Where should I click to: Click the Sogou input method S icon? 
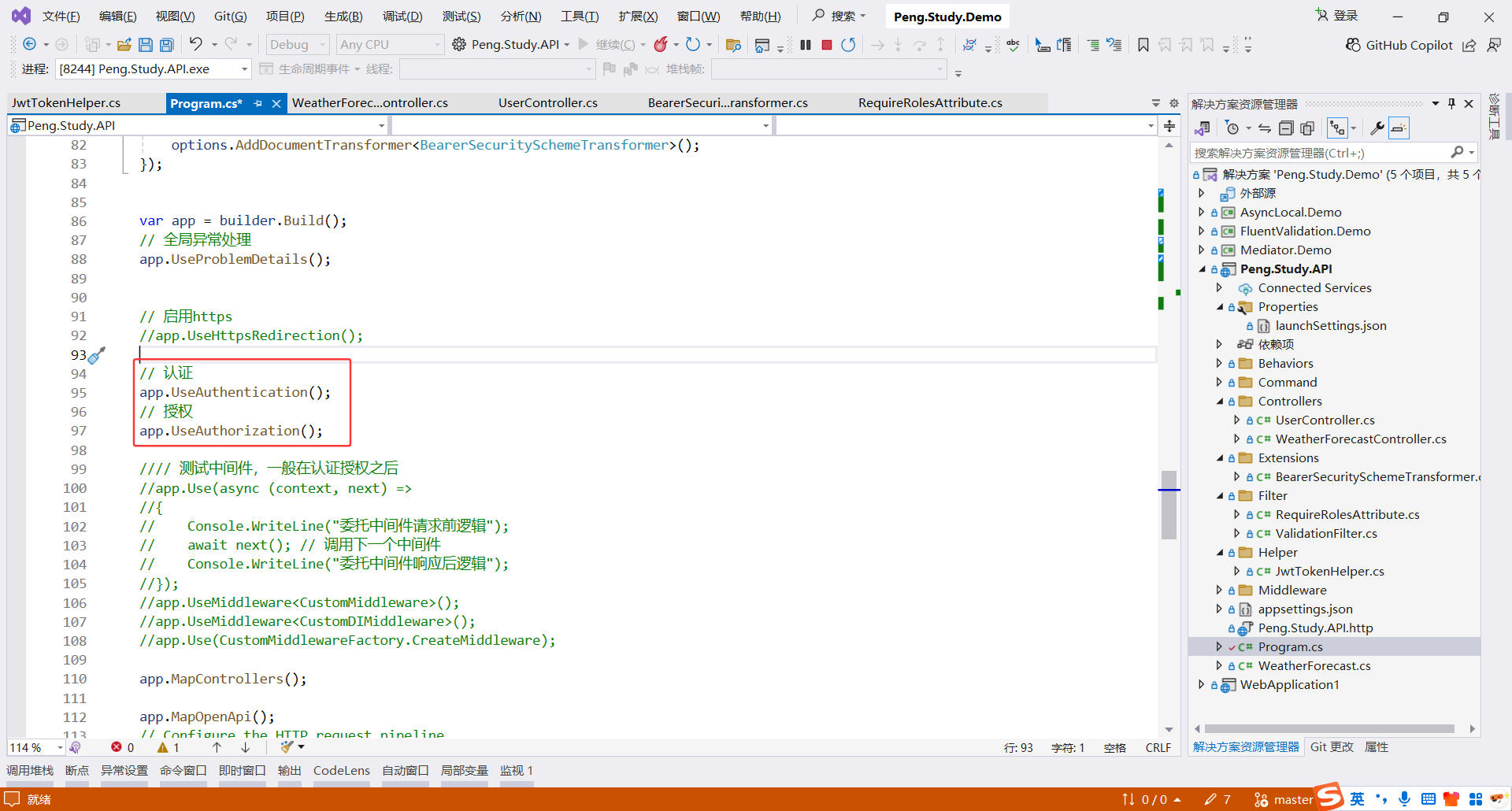pyautogui.click(x=1330, y=795)
